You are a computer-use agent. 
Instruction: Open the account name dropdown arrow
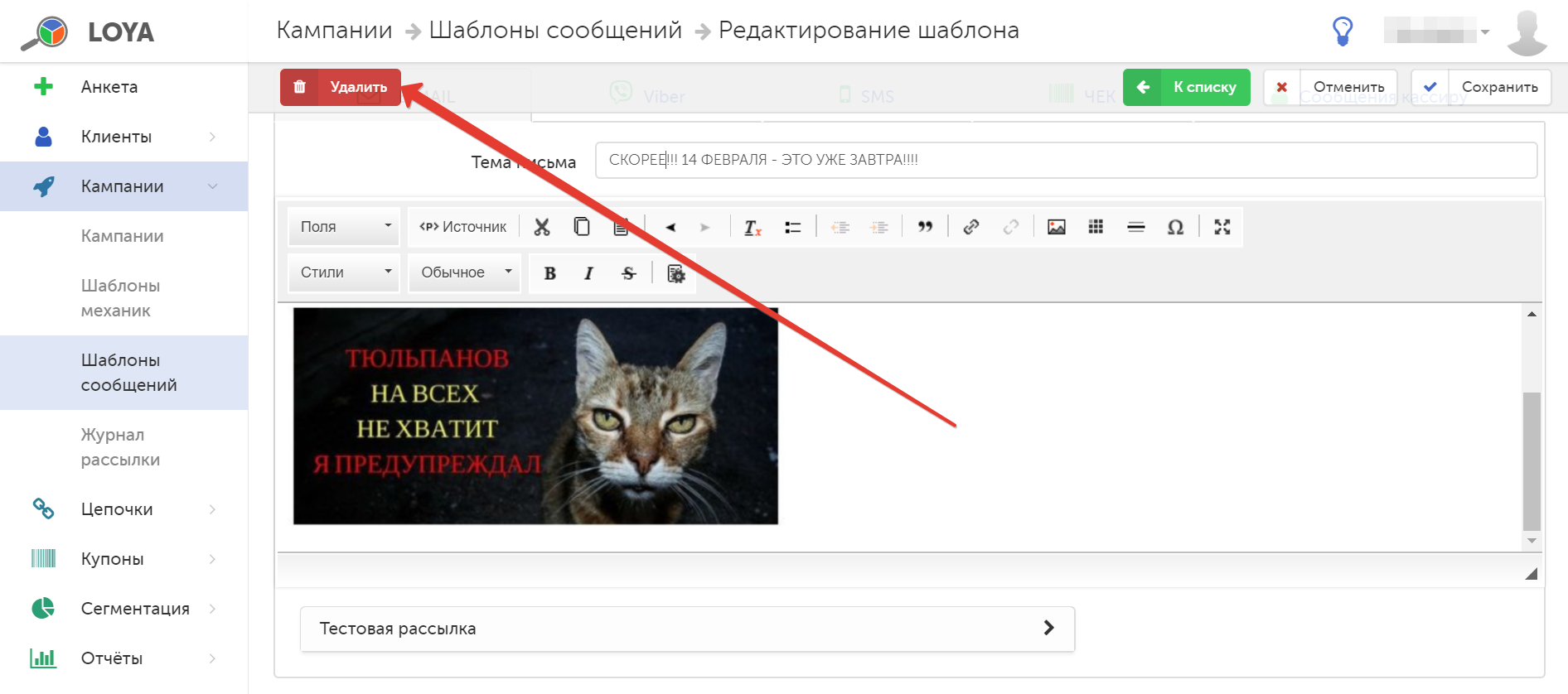[x=1485, y=32]
